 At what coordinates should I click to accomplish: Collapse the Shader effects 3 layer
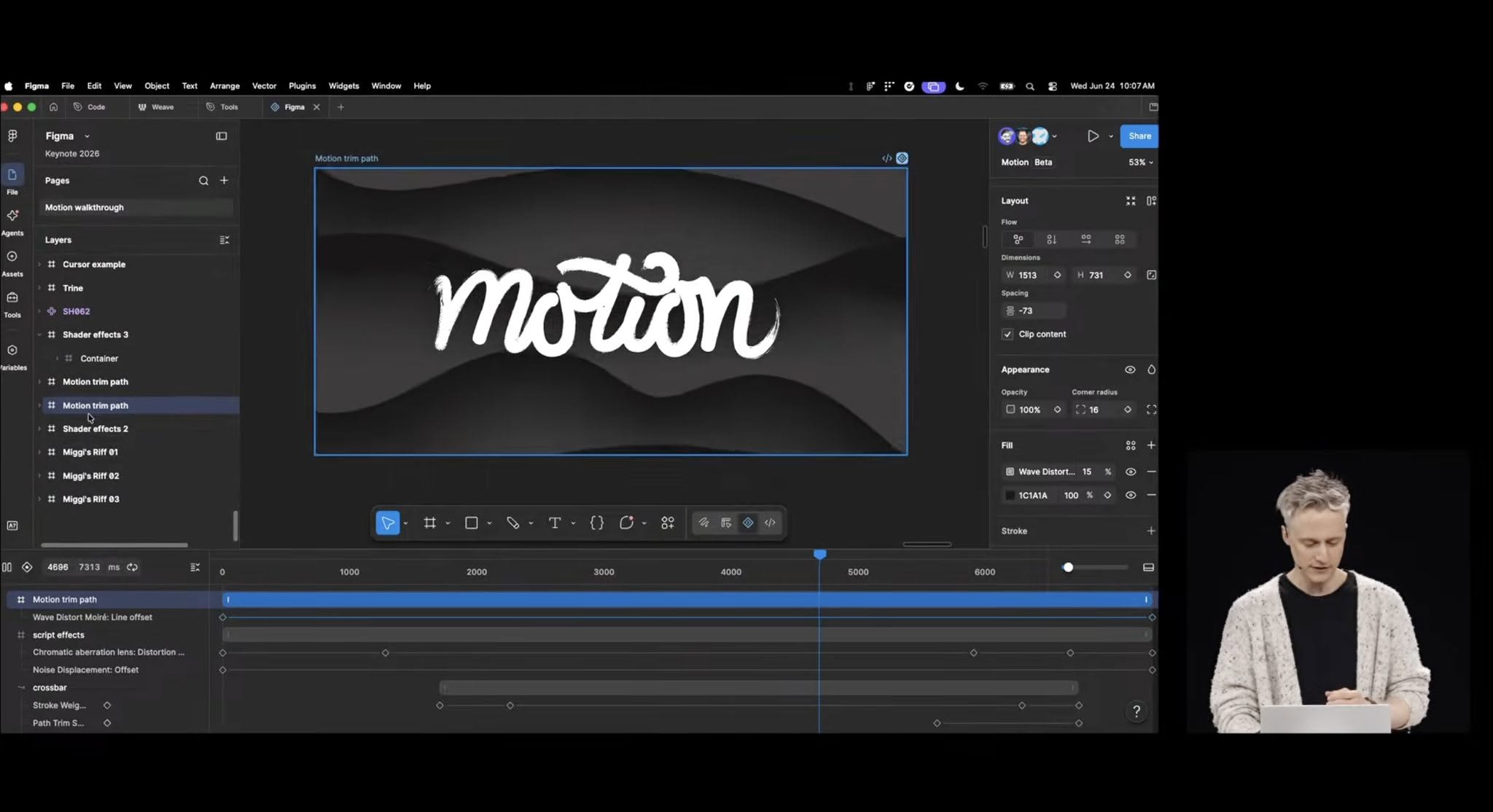(x=39, y=335)
